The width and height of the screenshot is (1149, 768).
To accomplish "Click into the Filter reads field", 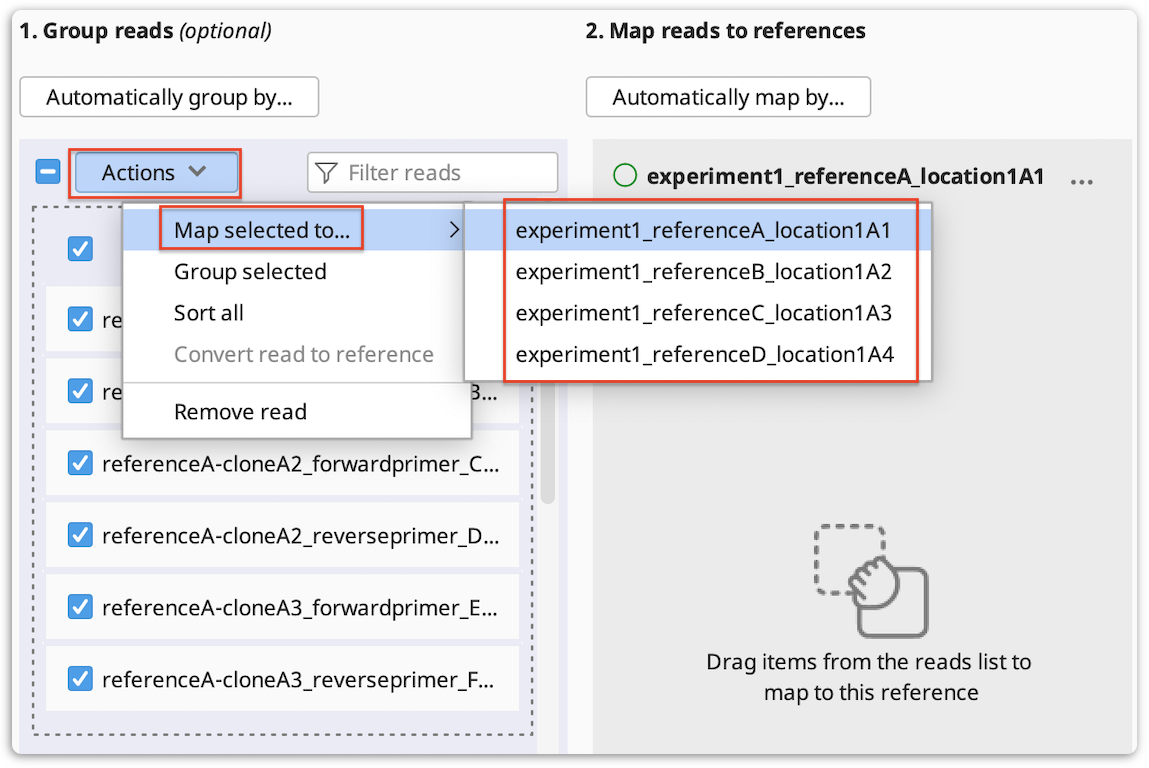I will [432, 172].
